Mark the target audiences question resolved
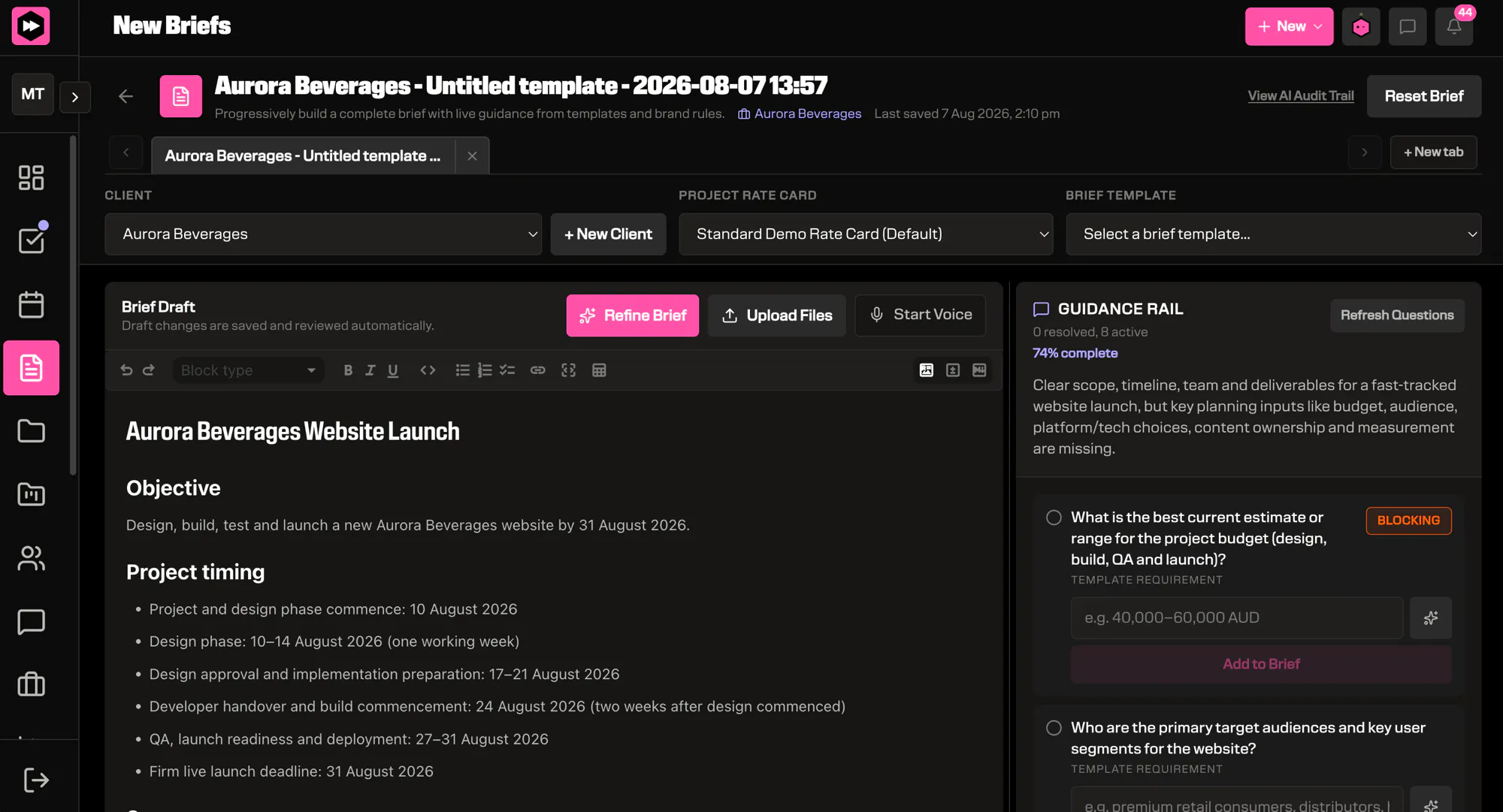The width and height of the screenshot is (1503, 812). click(1054, 728)
